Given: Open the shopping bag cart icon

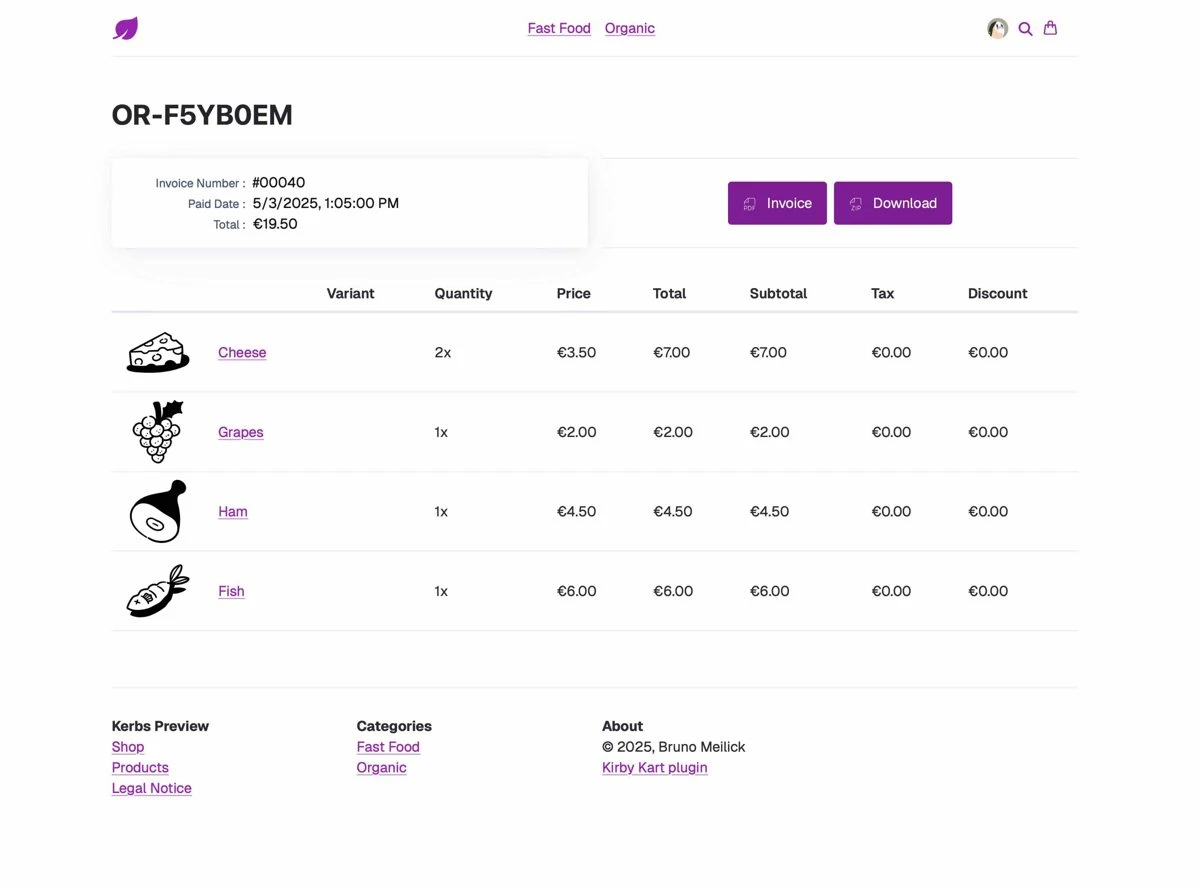Looking at the screenshot, I should [x=1050, y=28].
